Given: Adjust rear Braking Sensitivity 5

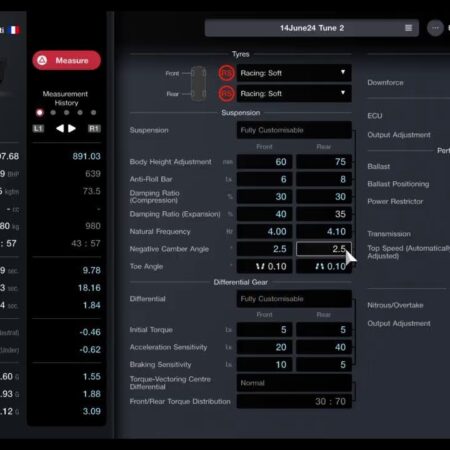Looking at the screenshot, I should click(x=324, y=364).
